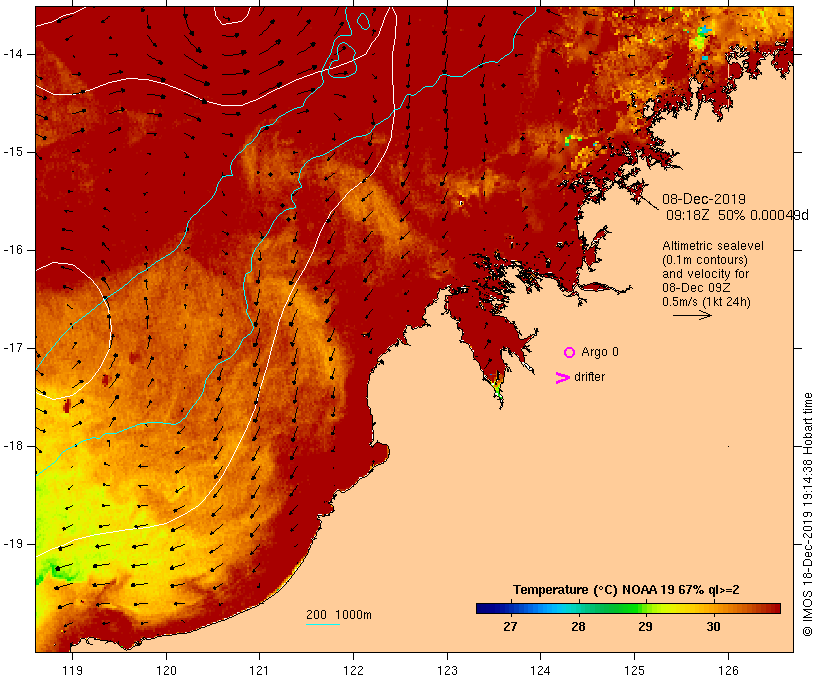Click the -16 latitude axis label

pyautogui.click(x=13, y=250)
